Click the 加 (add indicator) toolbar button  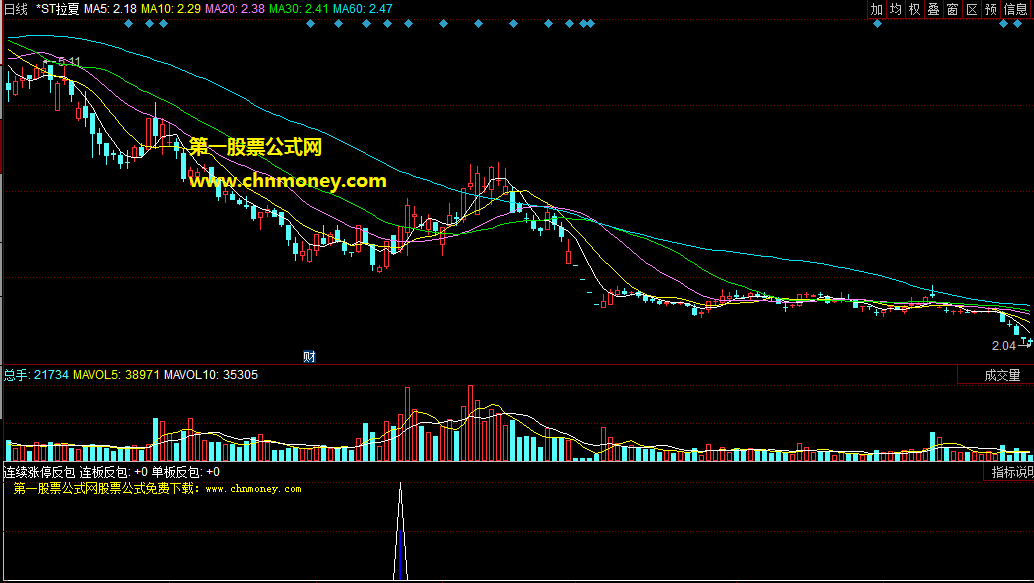(876, 9)
